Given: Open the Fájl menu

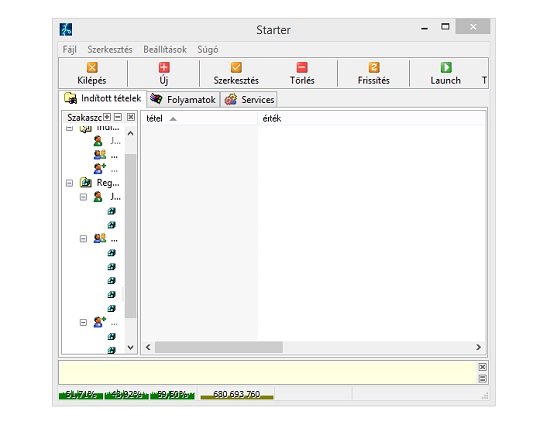Looking at the screenshot, I should coord(69,49).
